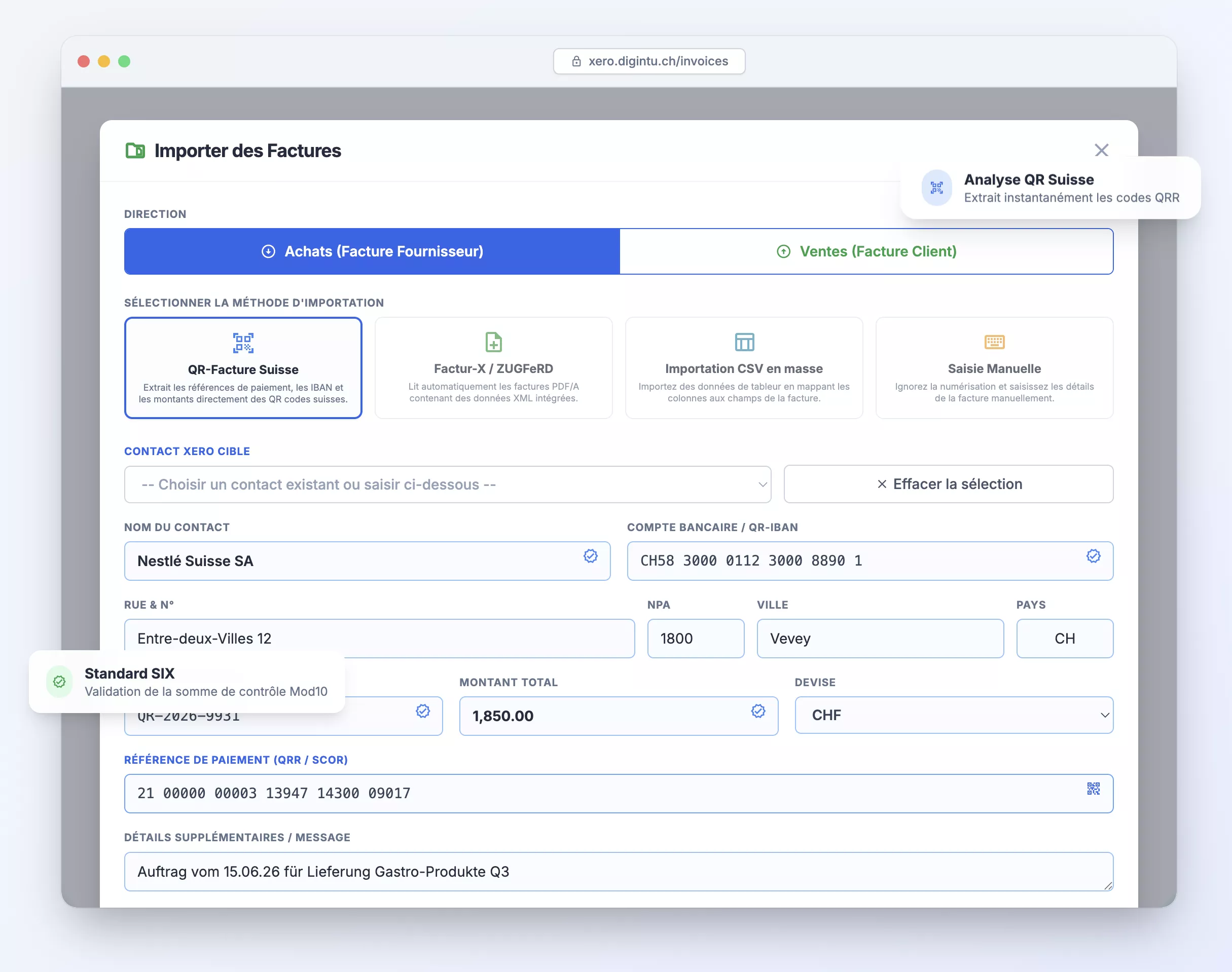Click Effacer la sélection button
Viewport: 1232px width, 972px height.
tap(949, 484)
